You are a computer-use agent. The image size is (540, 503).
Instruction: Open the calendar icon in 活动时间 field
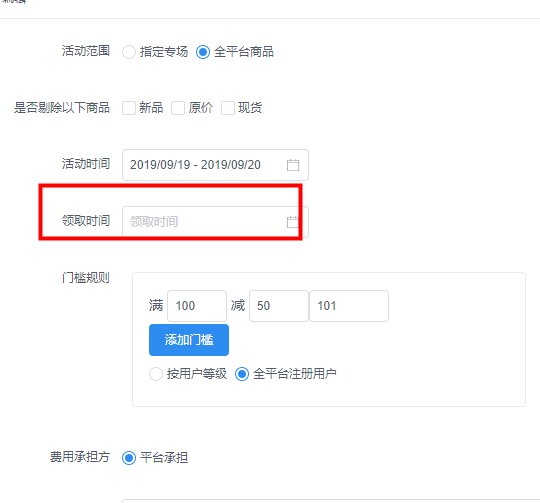point(293,165)
